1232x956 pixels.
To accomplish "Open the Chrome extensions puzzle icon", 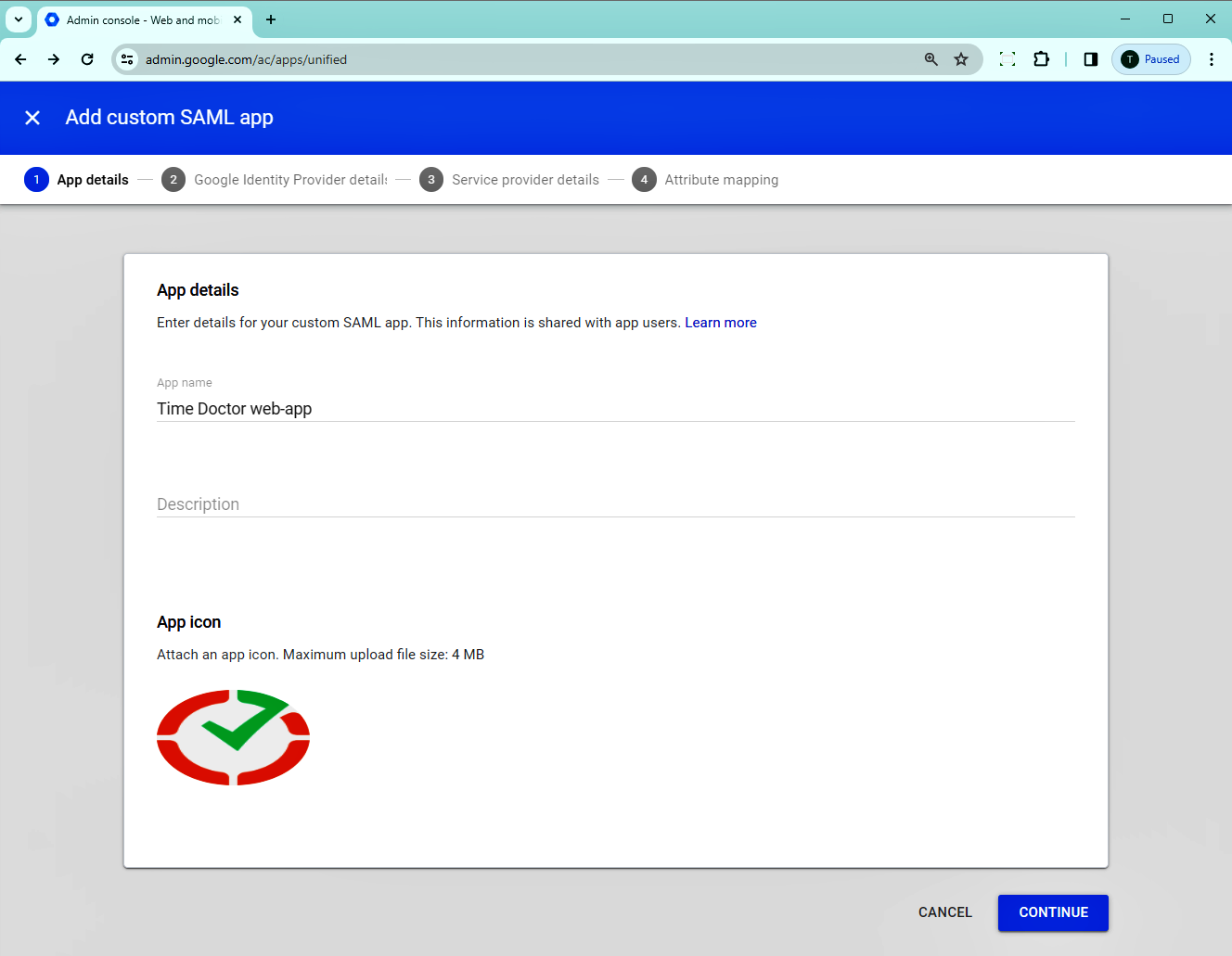I will pos(1041,58).
